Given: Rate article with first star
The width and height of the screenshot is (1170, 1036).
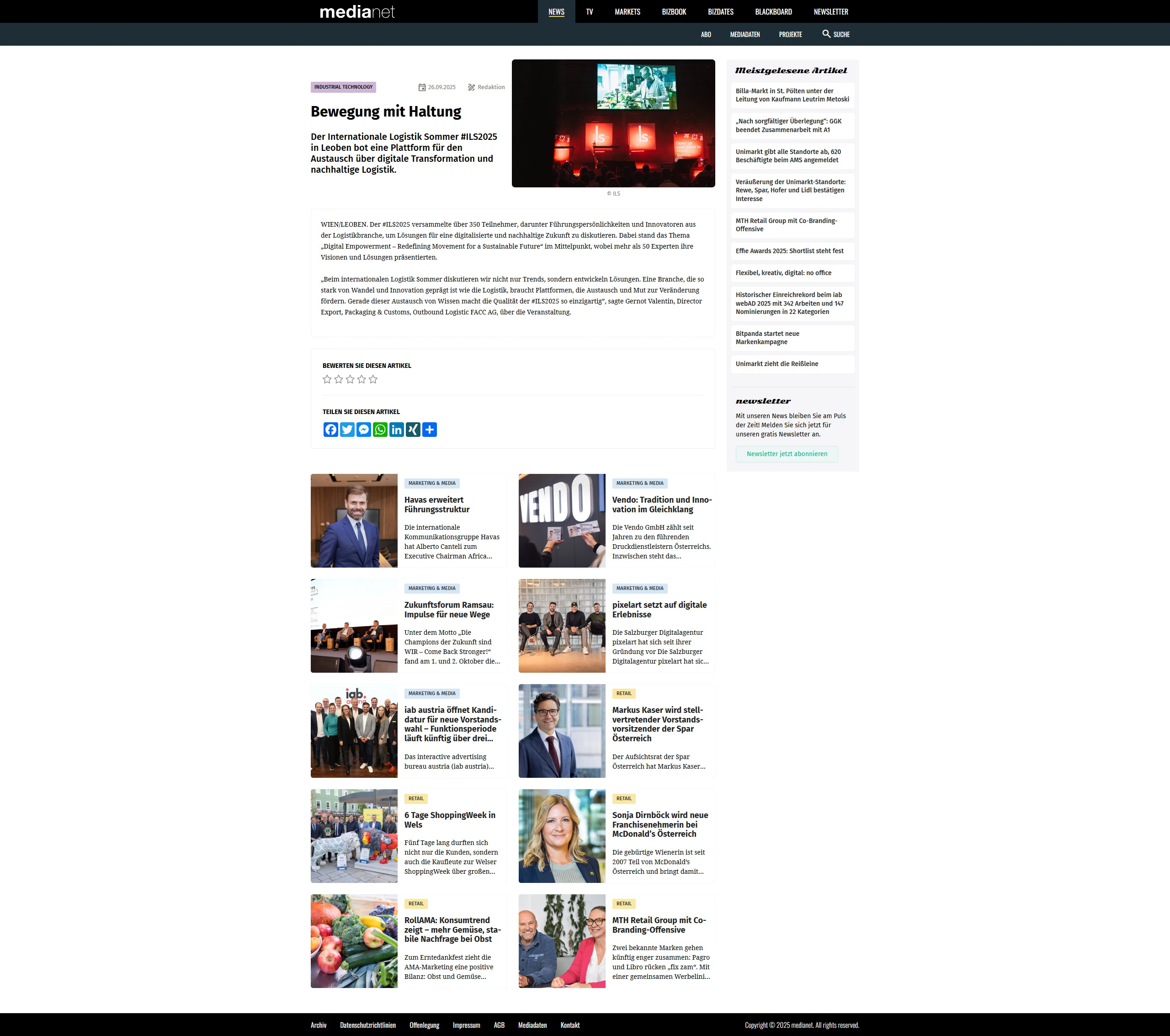Looking at the screenshot, I should point(327,379).
